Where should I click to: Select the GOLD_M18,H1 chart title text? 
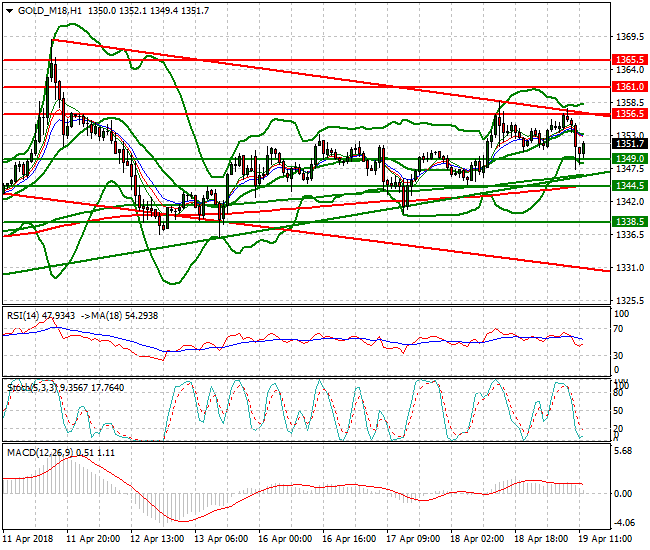pos(50,11)
